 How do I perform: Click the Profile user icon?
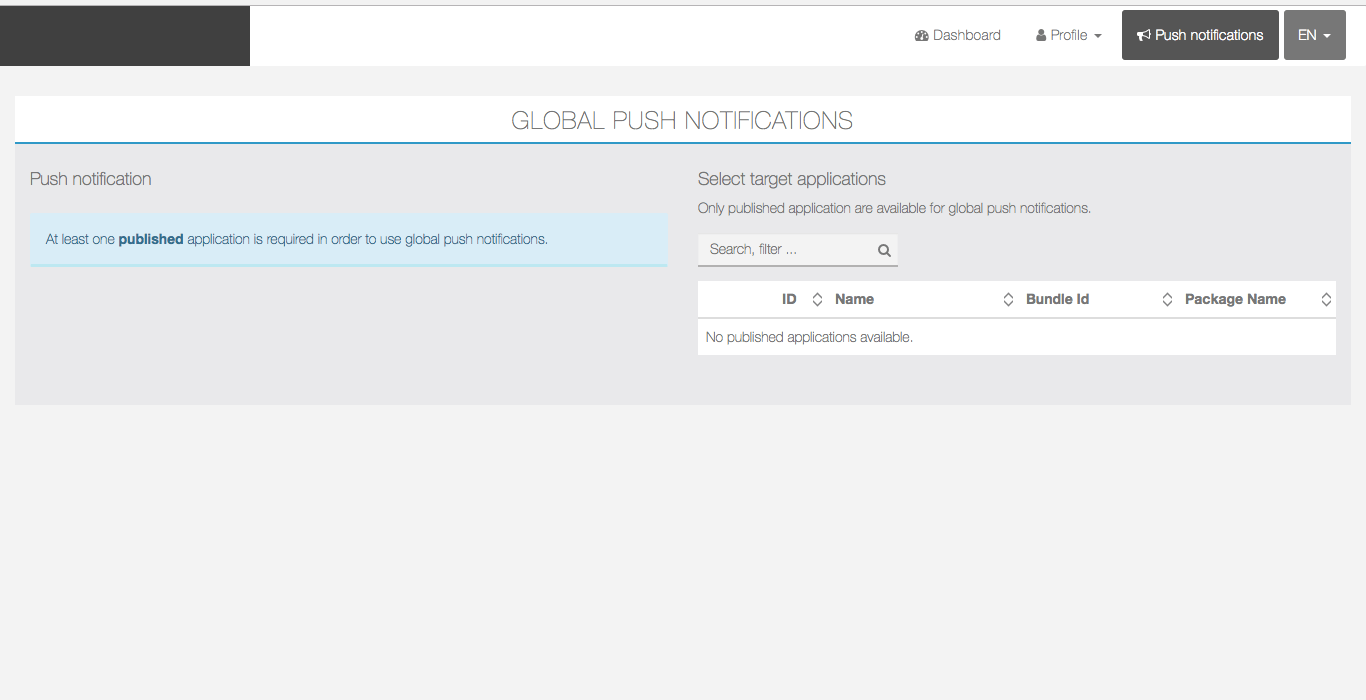pos(1041,36)
